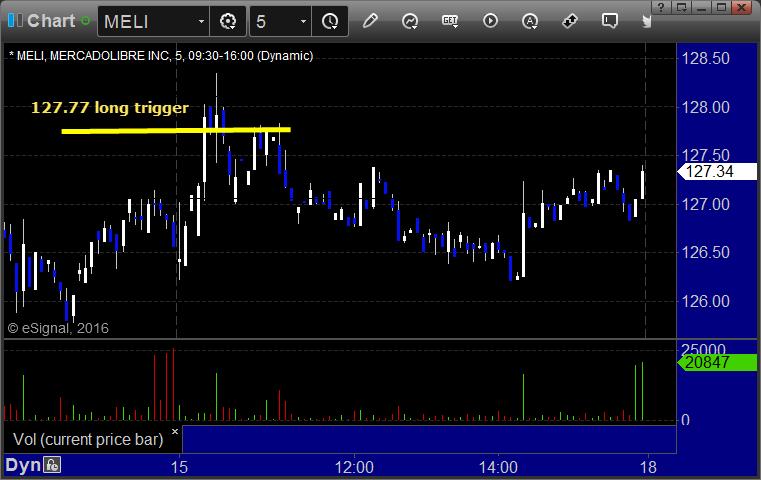Image resolution: width=761 pixels, height=480 pixels.
Task: Open the symbol settings gear icon
Action: [228, 21]
